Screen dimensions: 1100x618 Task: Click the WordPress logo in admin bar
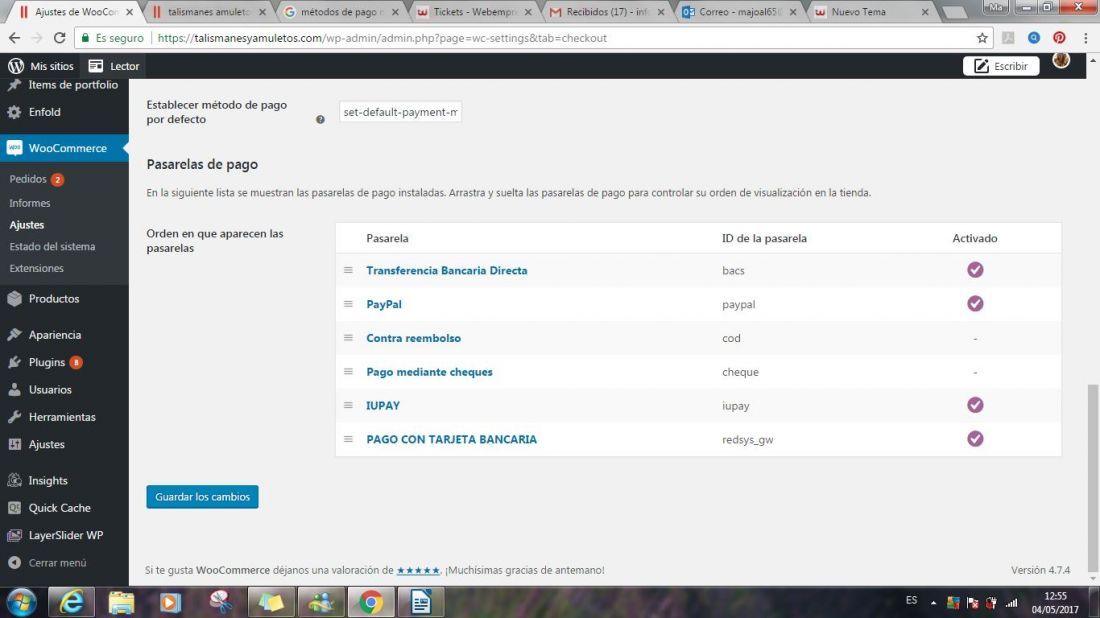[15, 66]
